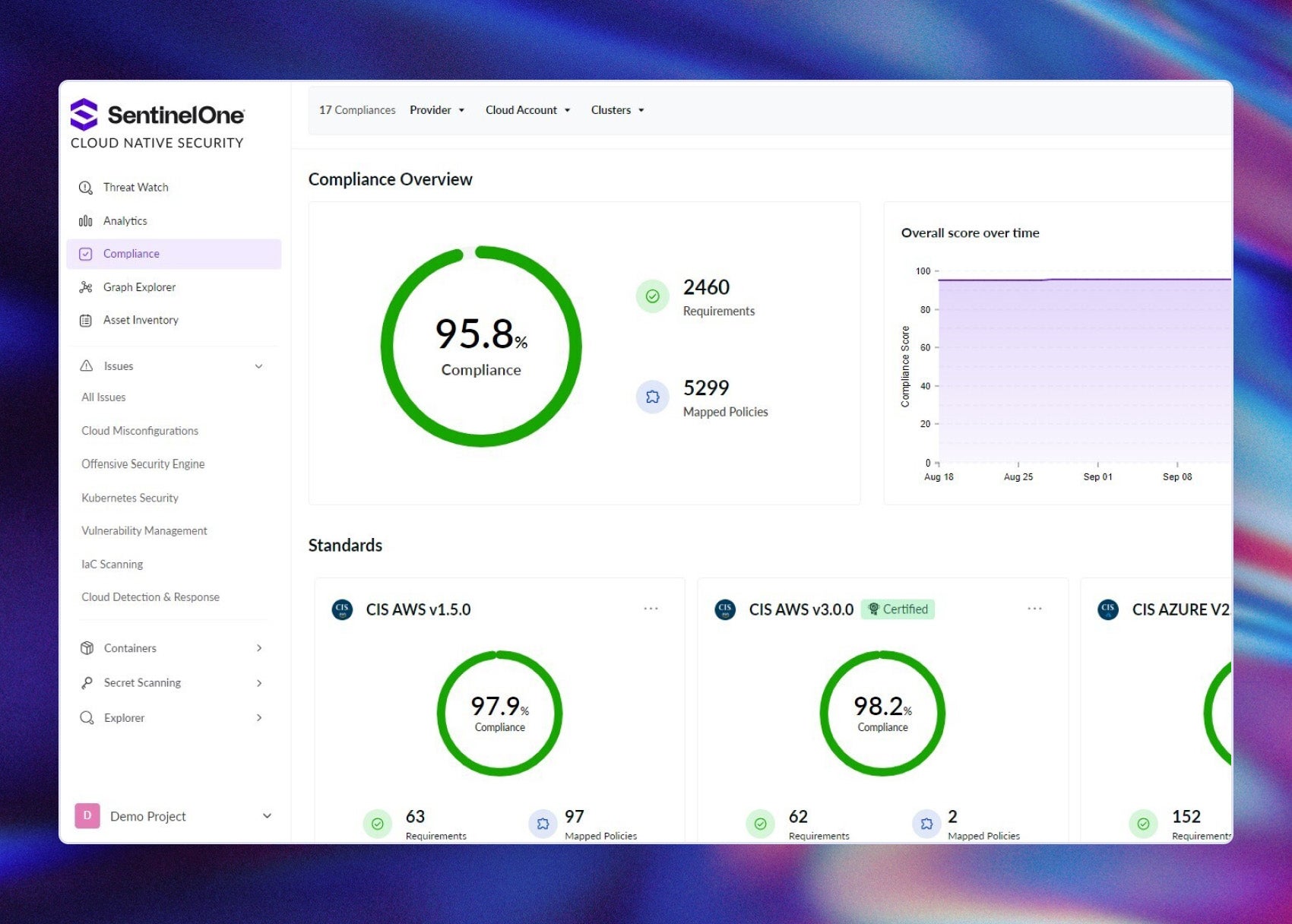
Task: Open Vulnerability Management page
Action: [x=144, y=531]
